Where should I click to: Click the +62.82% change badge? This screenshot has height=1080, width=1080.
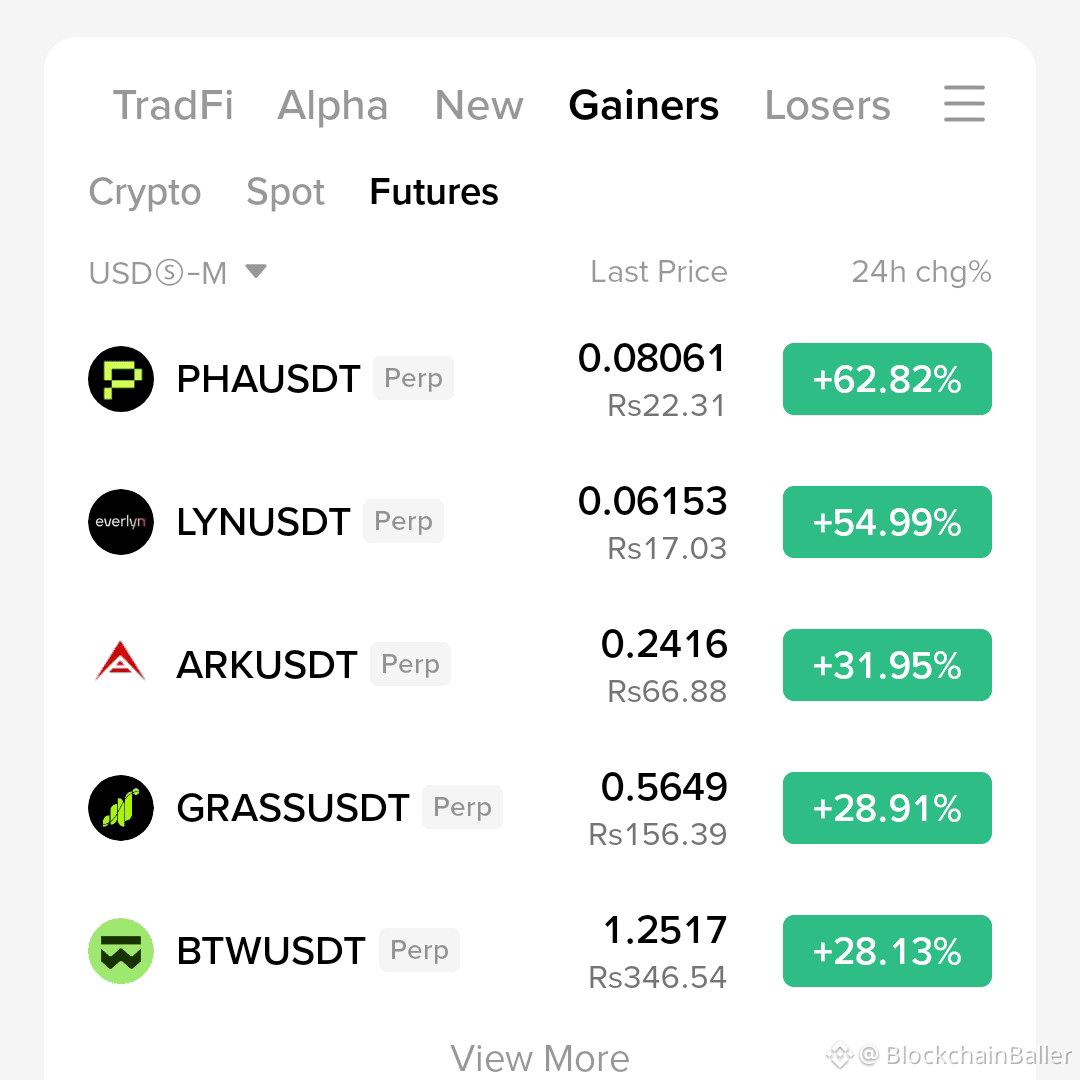point(887,379)
